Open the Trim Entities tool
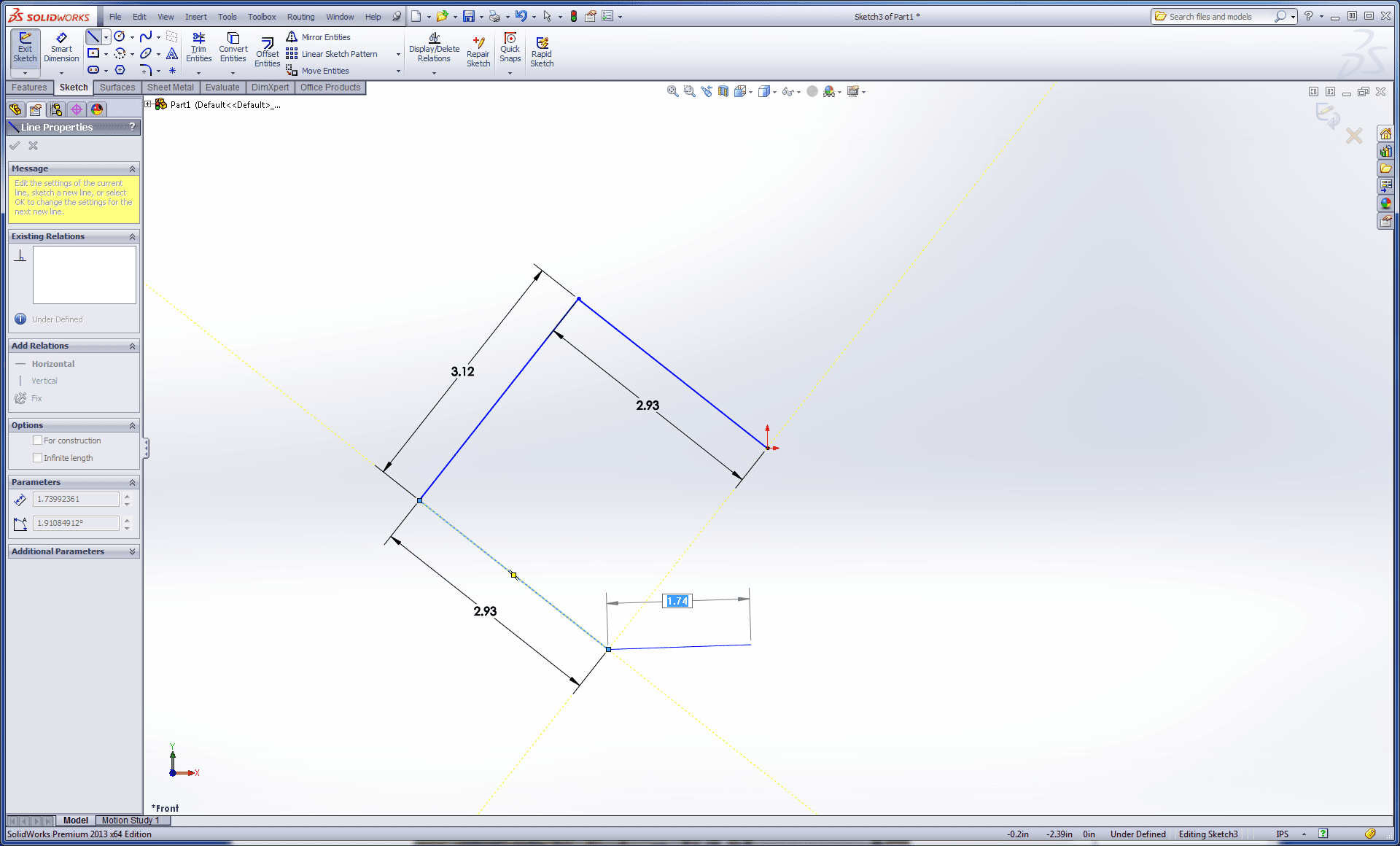The width and height of the screenshot is (1400, 846). pyautogui.click(x=198, y=48)
